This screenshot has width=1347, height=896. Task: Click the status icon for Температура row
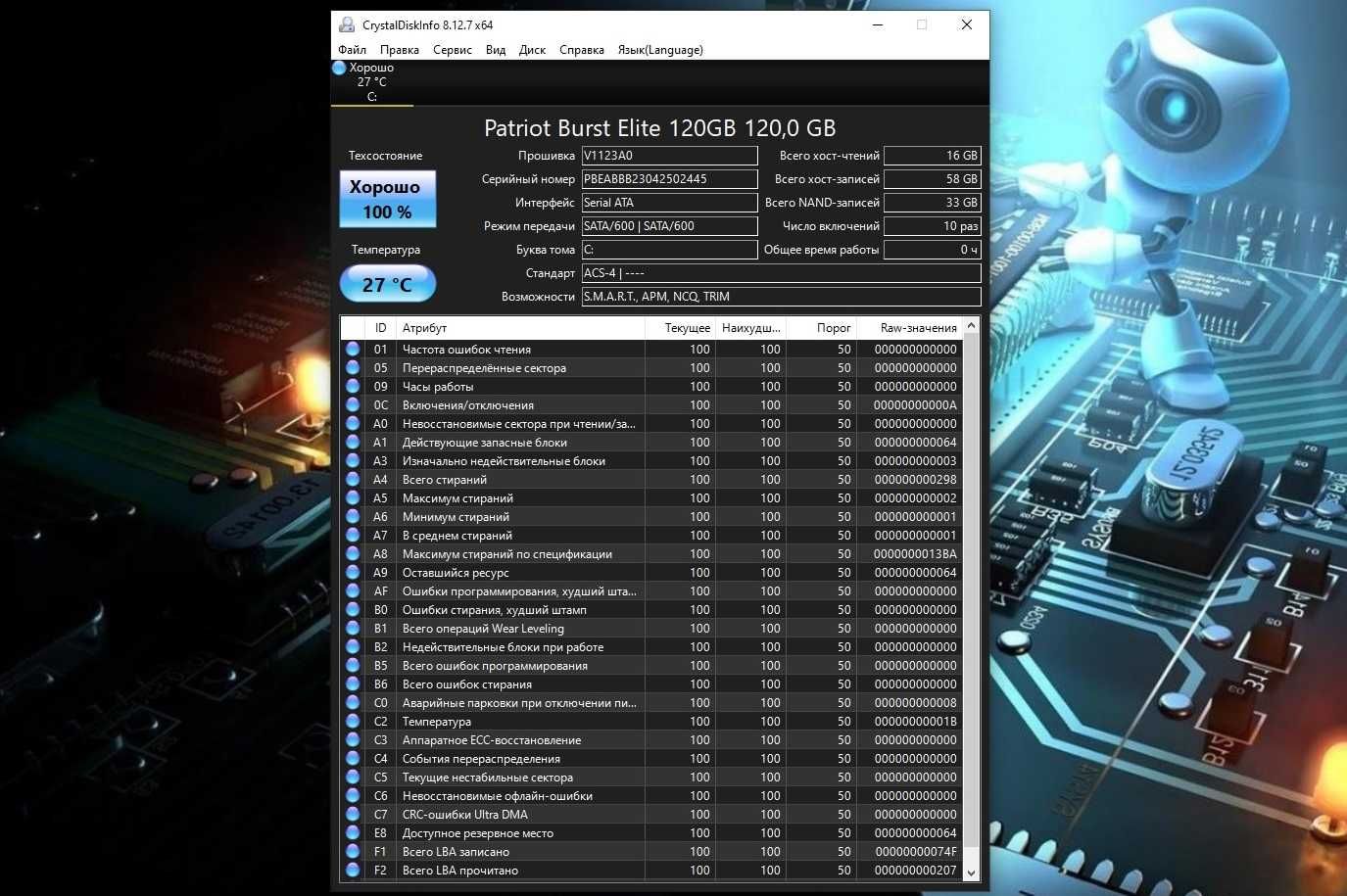[x=353, y=721]
